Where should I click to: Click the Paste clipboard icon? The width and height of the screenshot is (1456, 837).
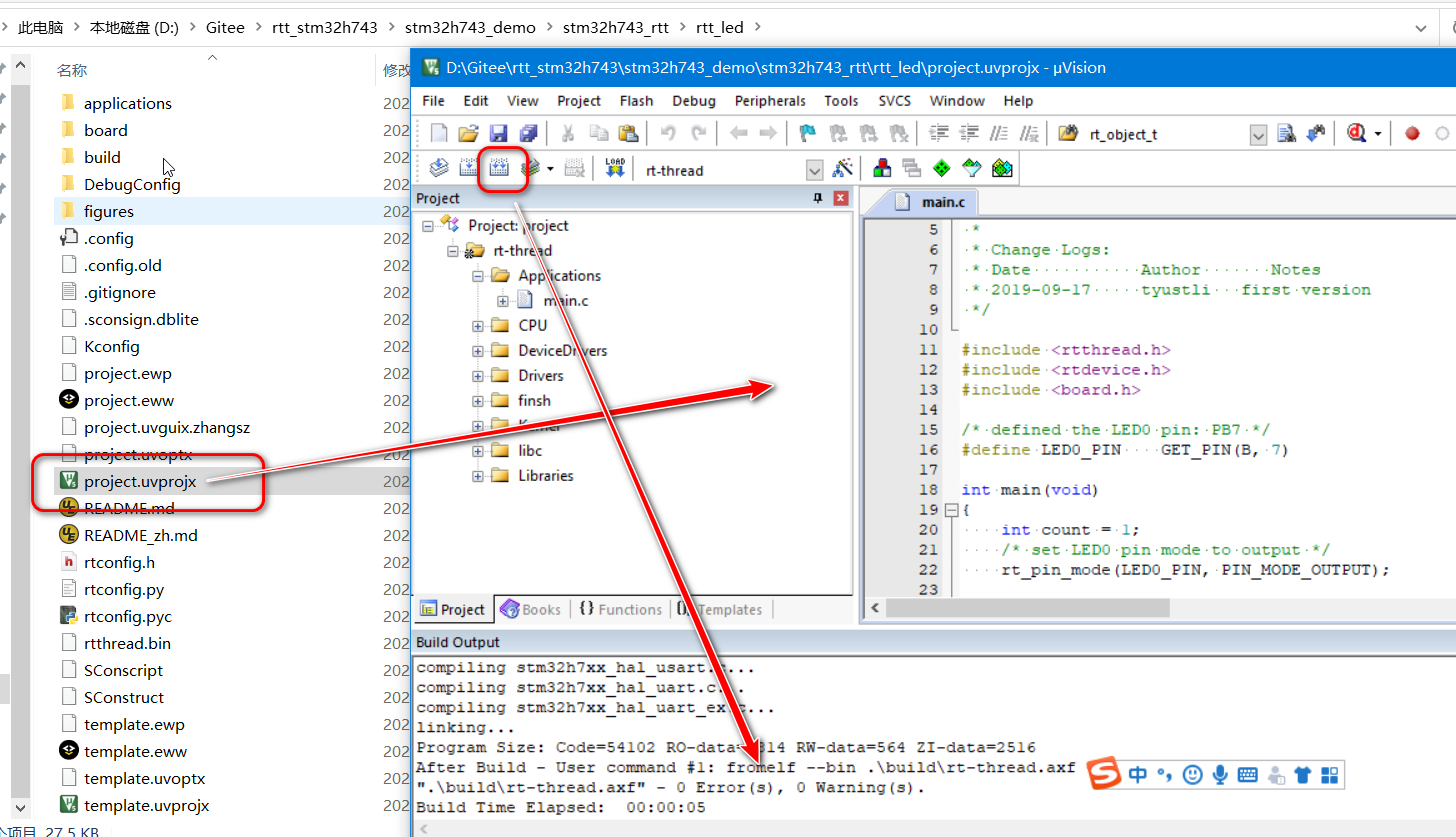coord(628,133)
